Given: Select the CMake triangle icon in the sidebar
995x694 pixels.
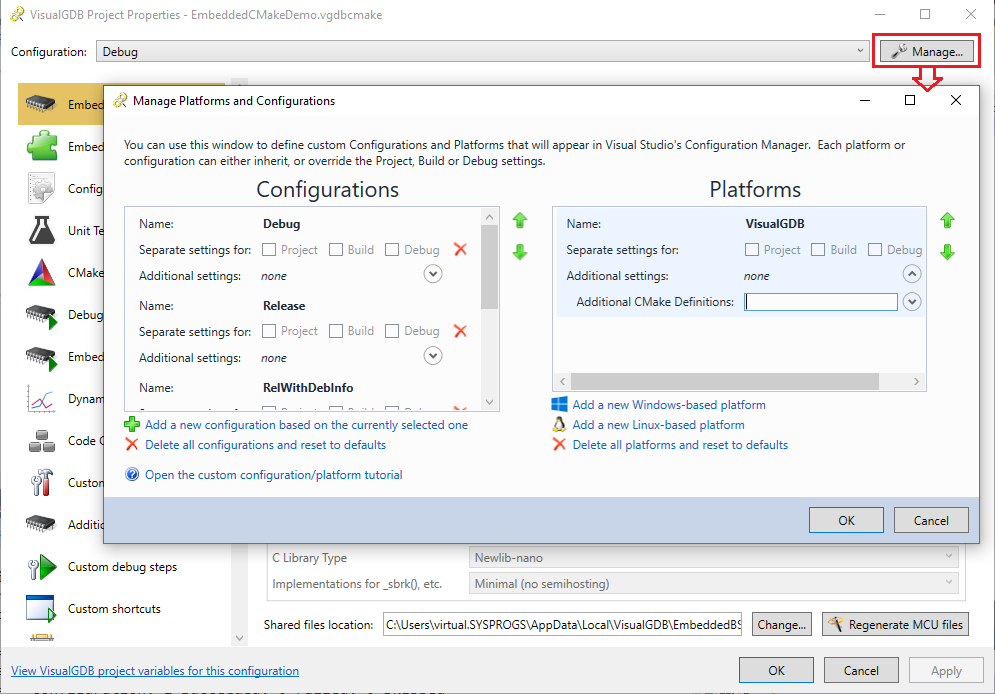Looking at the screenshot, I should tap(42, 272).
